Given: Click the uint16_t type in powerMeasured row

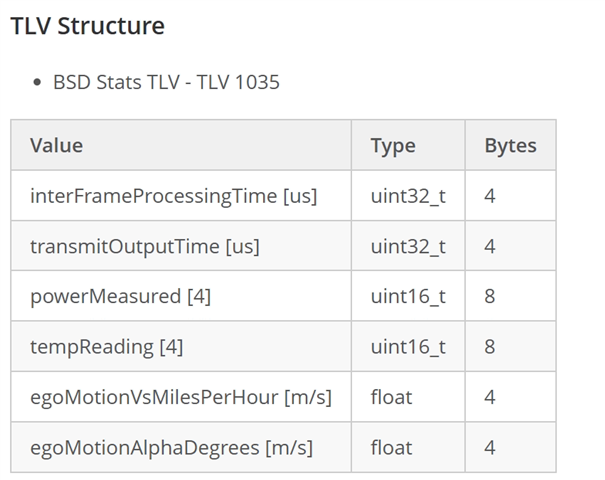Looking at the screenshot, I should 407,297.
